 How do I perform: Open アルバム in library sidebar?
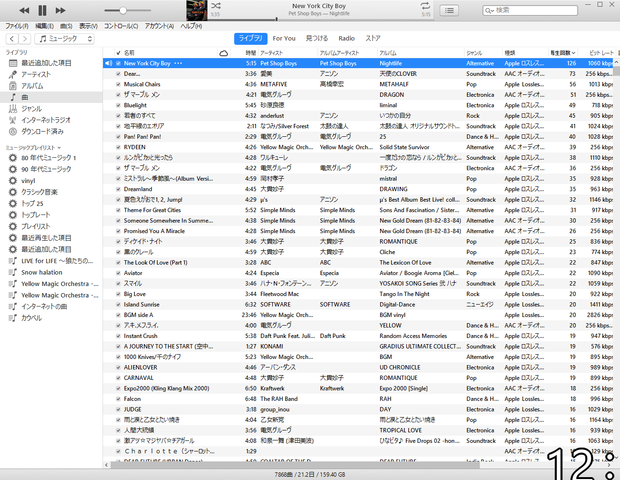pos(32,86)
